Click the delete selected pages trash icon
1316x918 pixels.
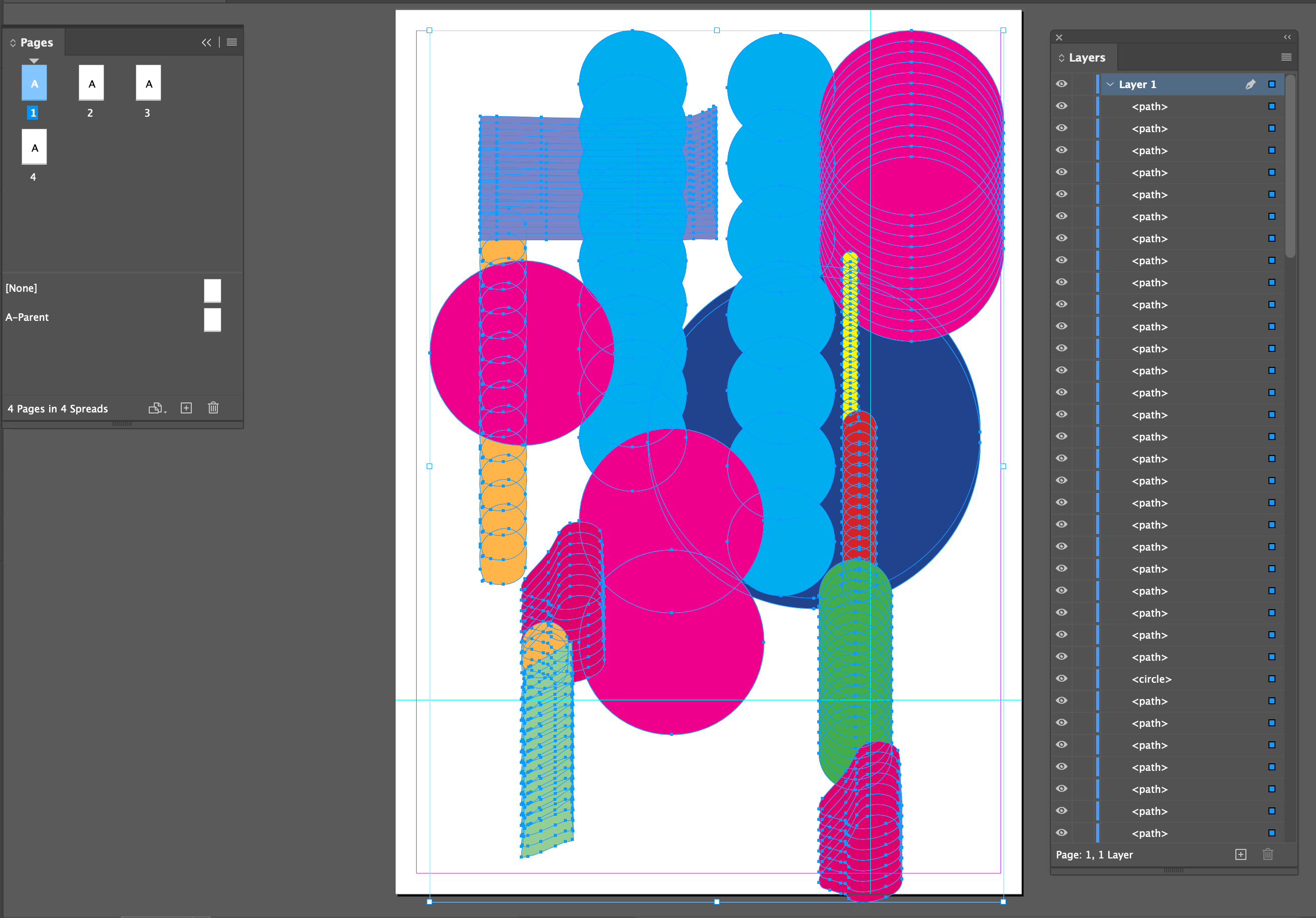(213, 408)
